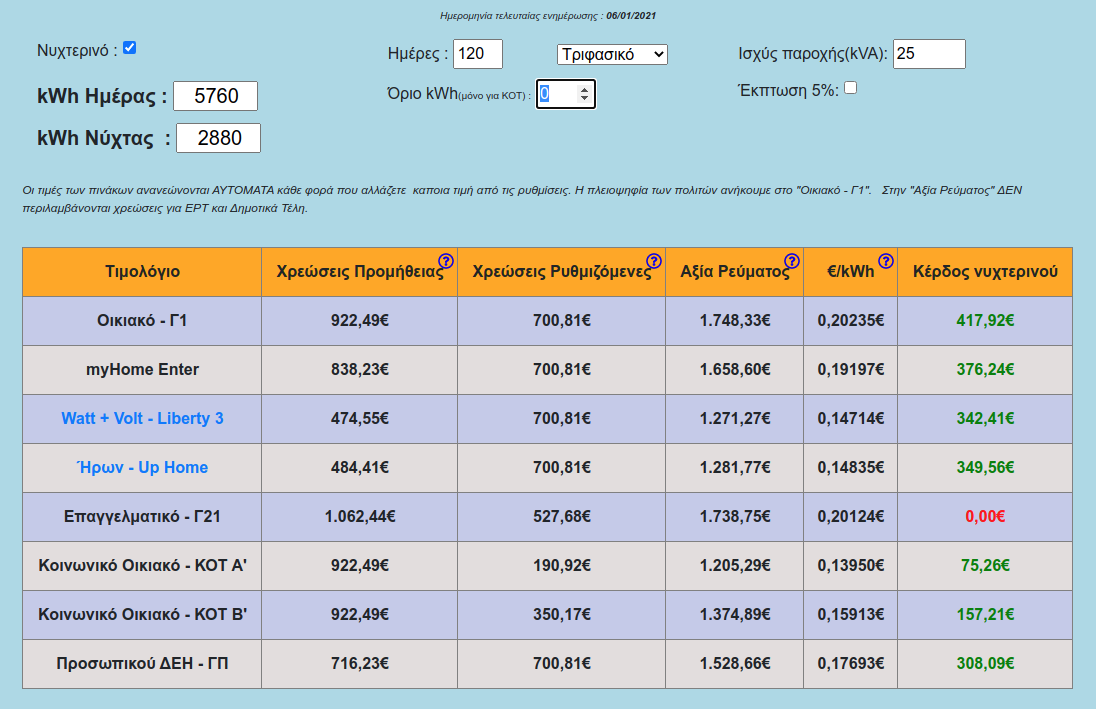Viewport: 1096px width, 709px height.
Task: Increase the Όριο kWh value using the up stepper arrow
Action: point(584,89)
